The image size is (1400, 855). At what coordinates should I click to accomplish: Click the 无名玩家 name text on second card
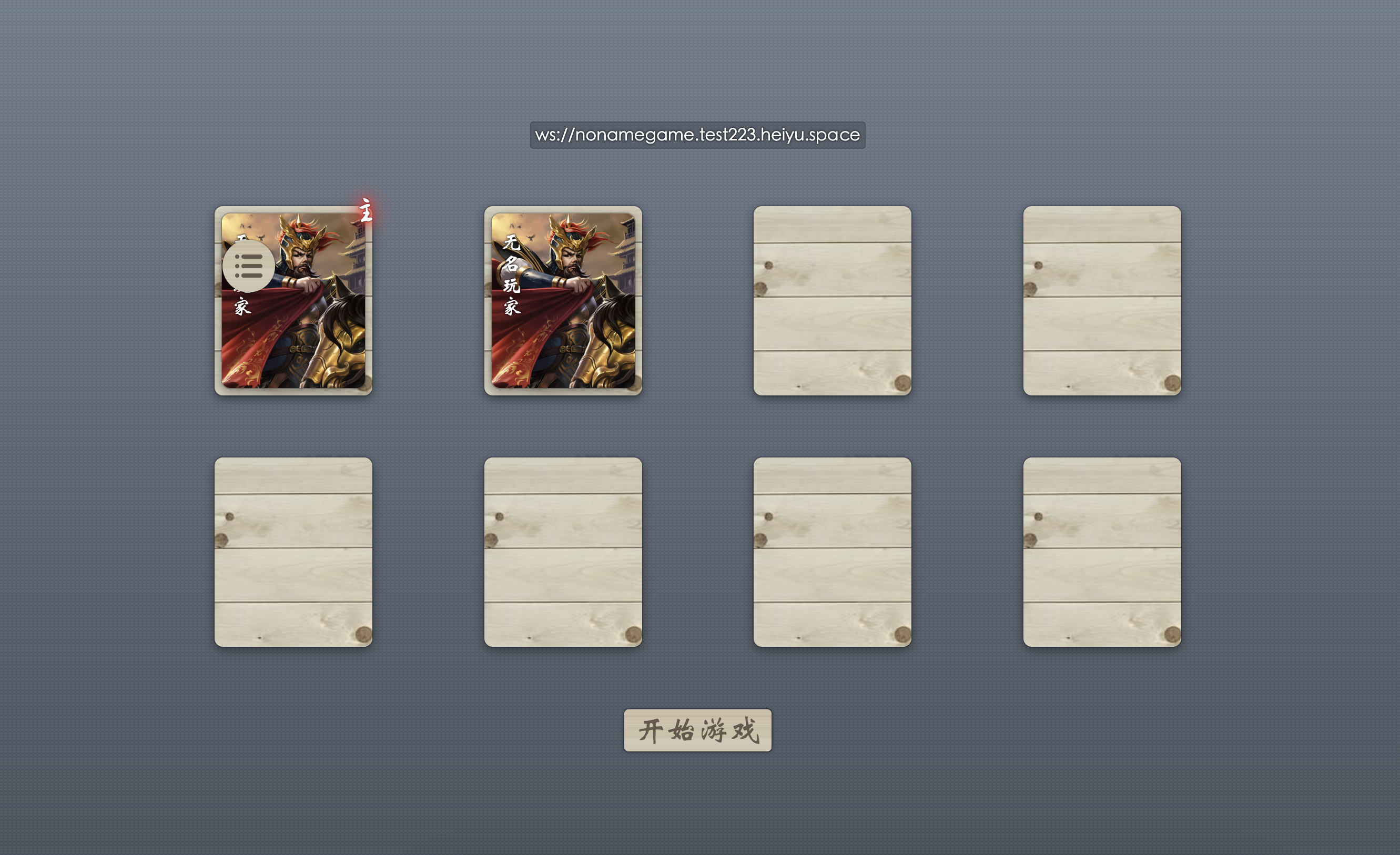click(x=511, y=275)
